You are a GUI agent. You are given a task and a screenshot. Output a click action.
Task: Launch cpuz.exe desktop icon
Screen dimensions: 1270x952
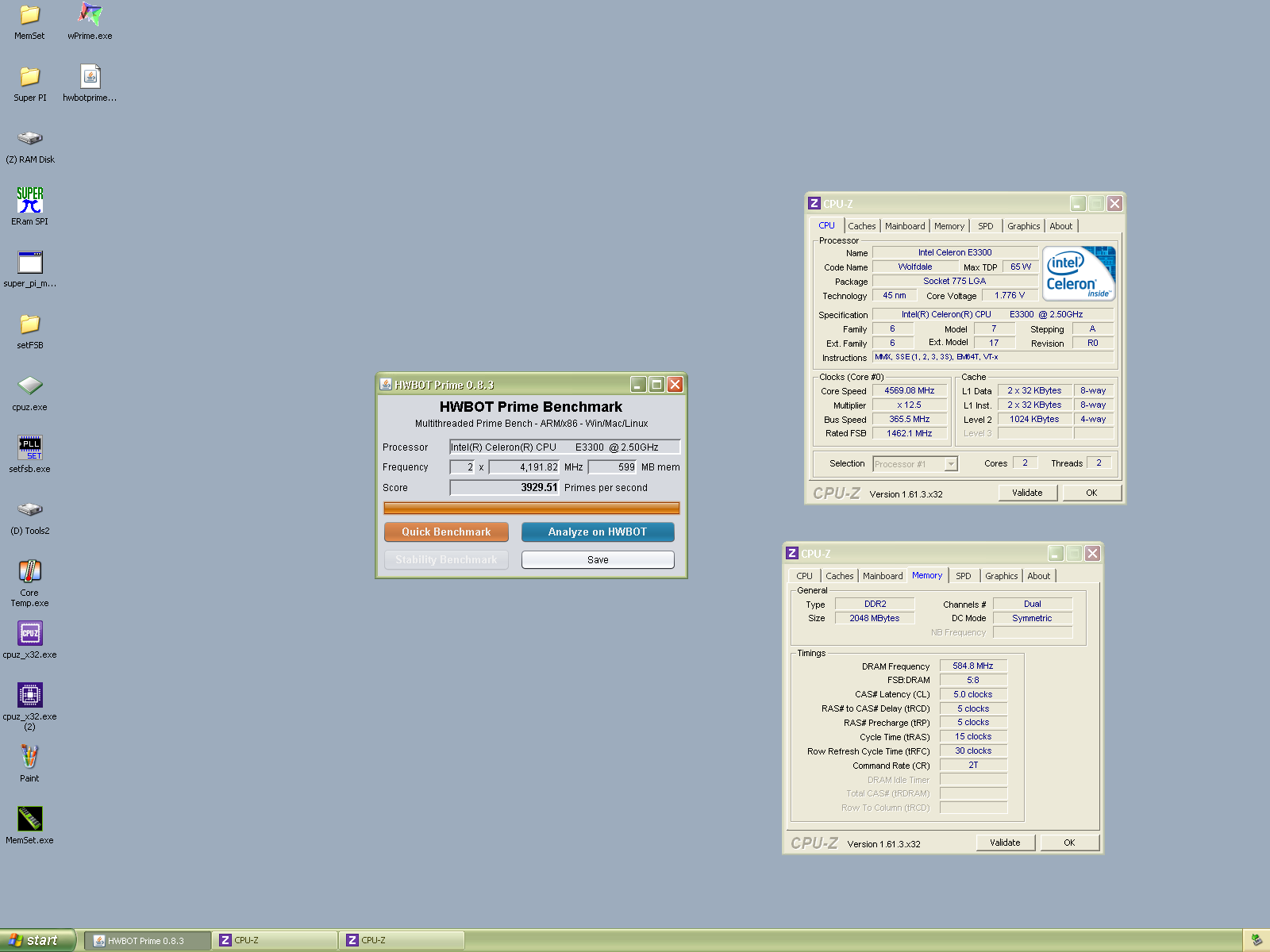pyautogui.click(x=29, y=386)
